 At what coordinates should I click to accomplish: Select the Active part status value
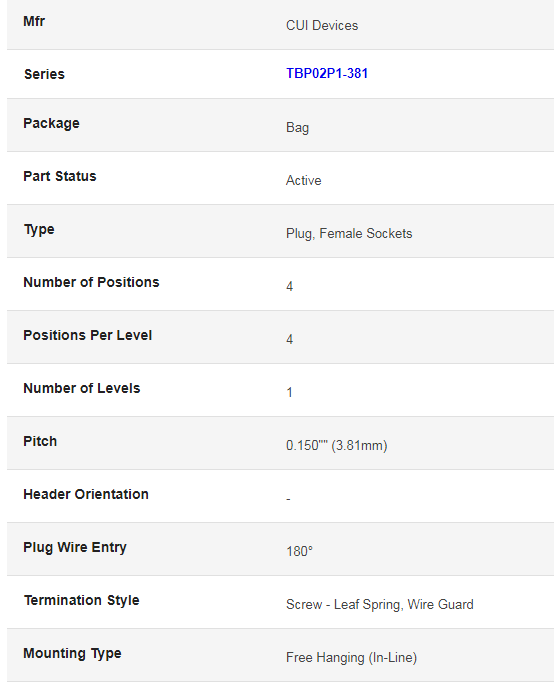(x=304, y=180)
